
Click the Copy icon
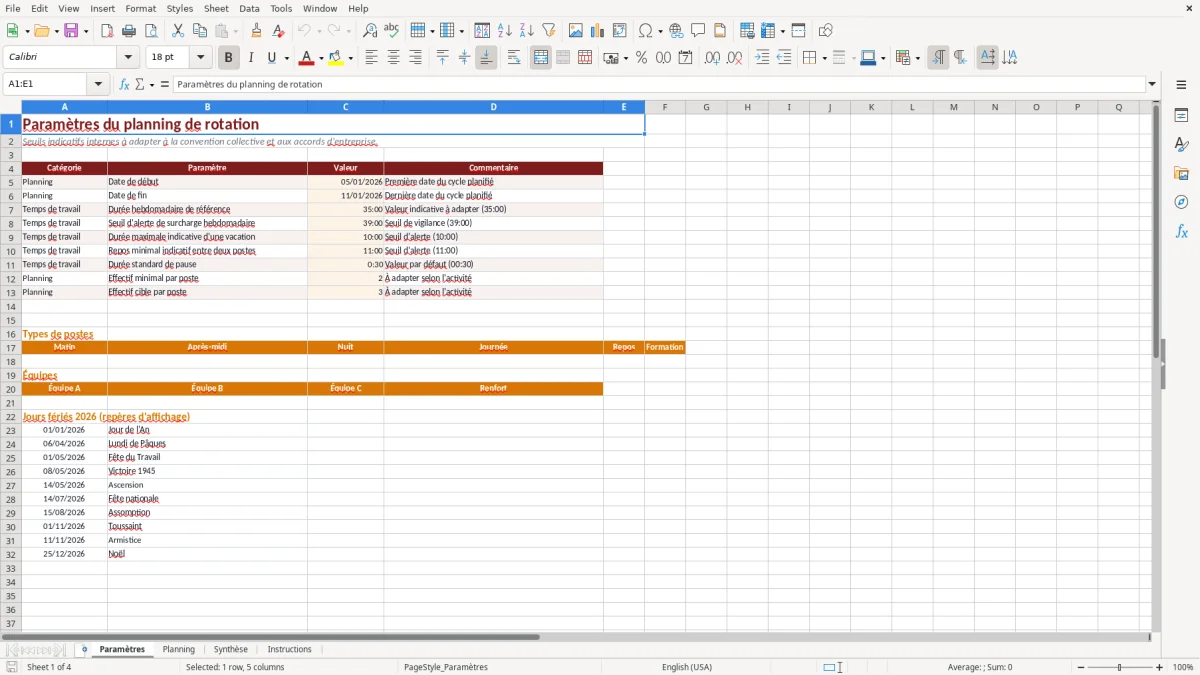[x=200, y=31]
